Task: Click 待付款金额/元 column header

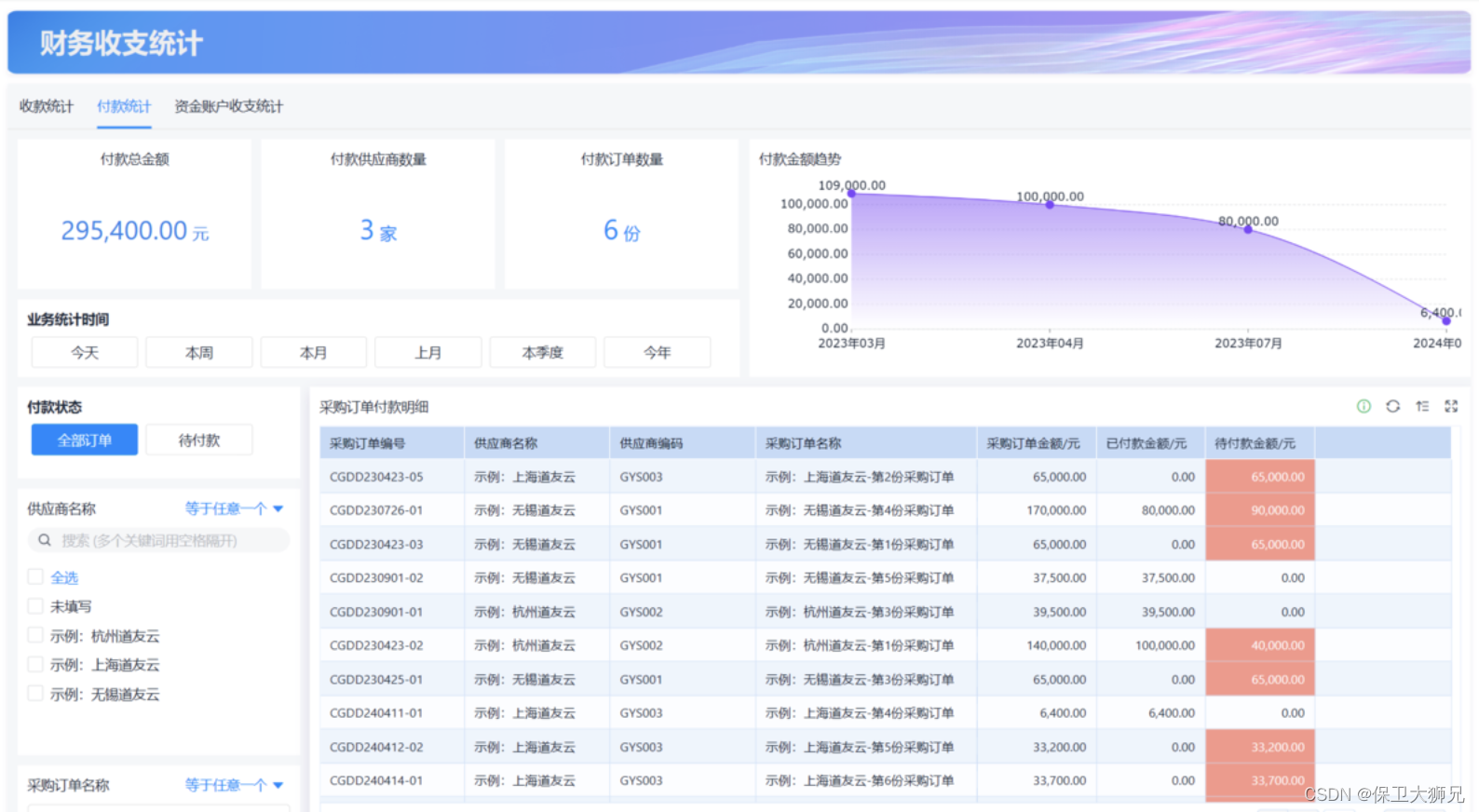Action: point(1260,443)
